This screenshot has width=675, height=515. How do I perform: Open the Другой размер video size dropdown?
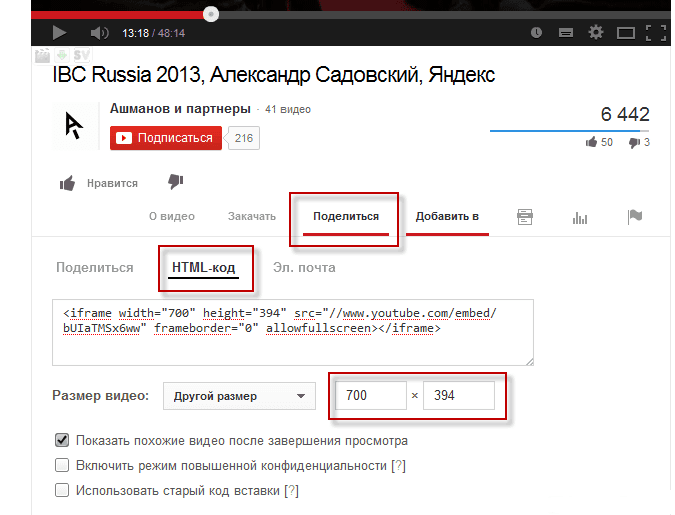tap(239, 396)
